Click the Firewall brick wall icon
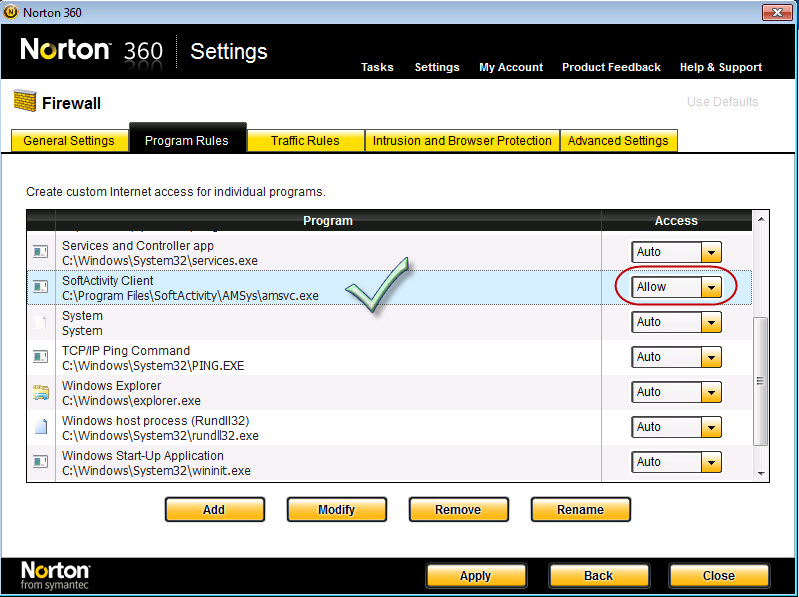Image resolution: width=799 pixels, height=597 pixels. (25, 101)
